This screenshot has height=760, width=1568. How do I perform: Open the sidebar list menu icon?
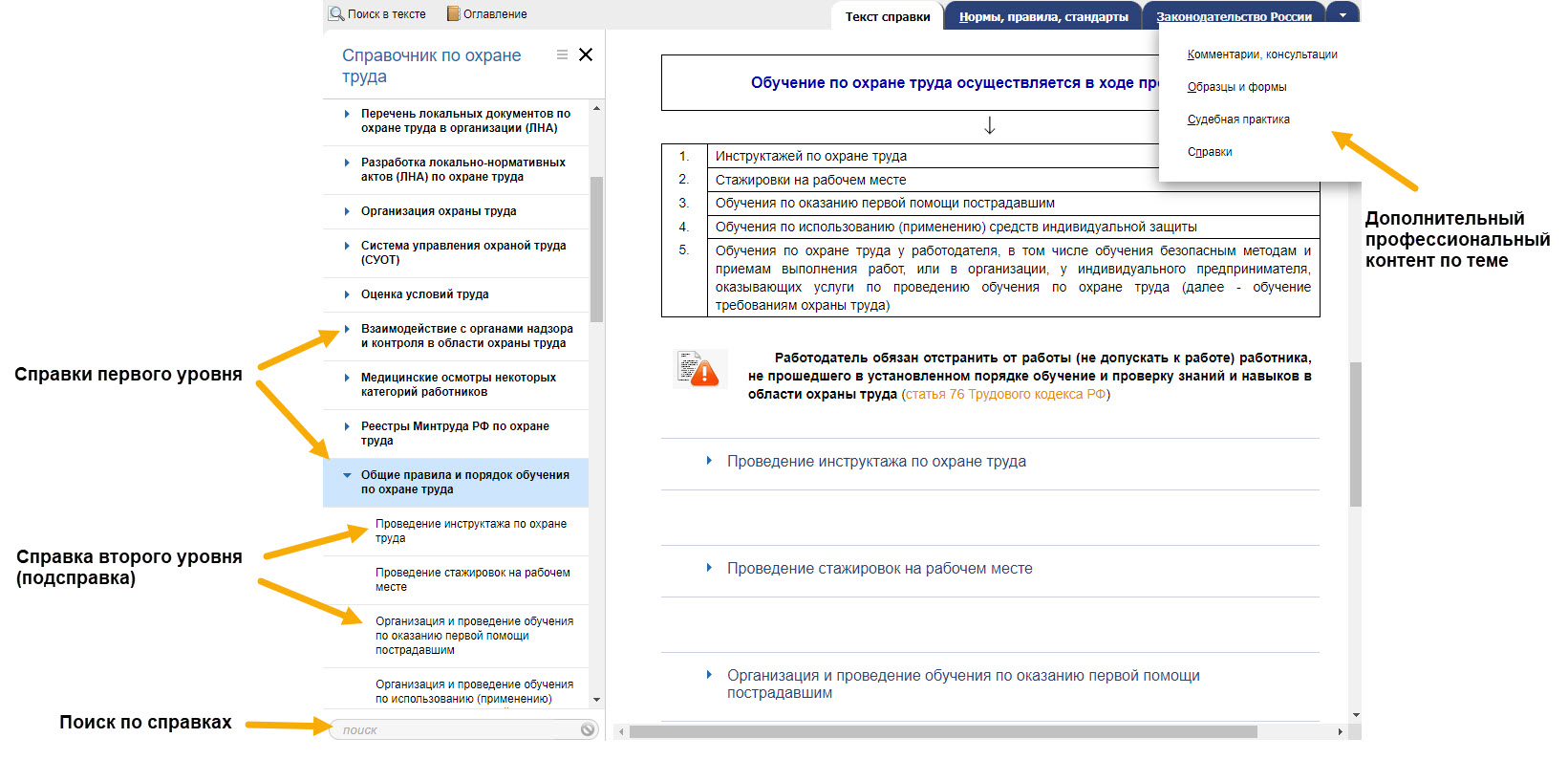(562, 55)
